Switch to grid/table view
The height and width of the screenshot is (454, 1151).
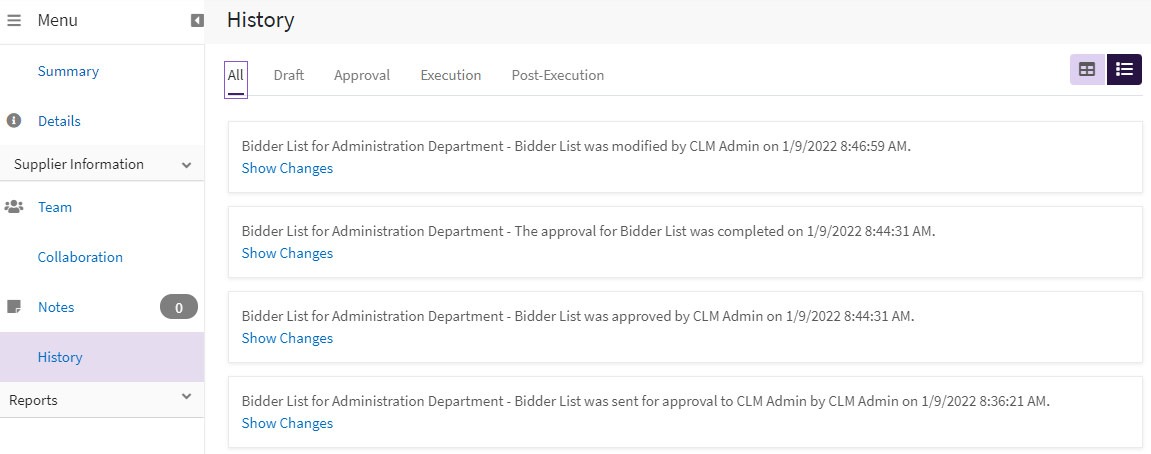pos(1087,69)
